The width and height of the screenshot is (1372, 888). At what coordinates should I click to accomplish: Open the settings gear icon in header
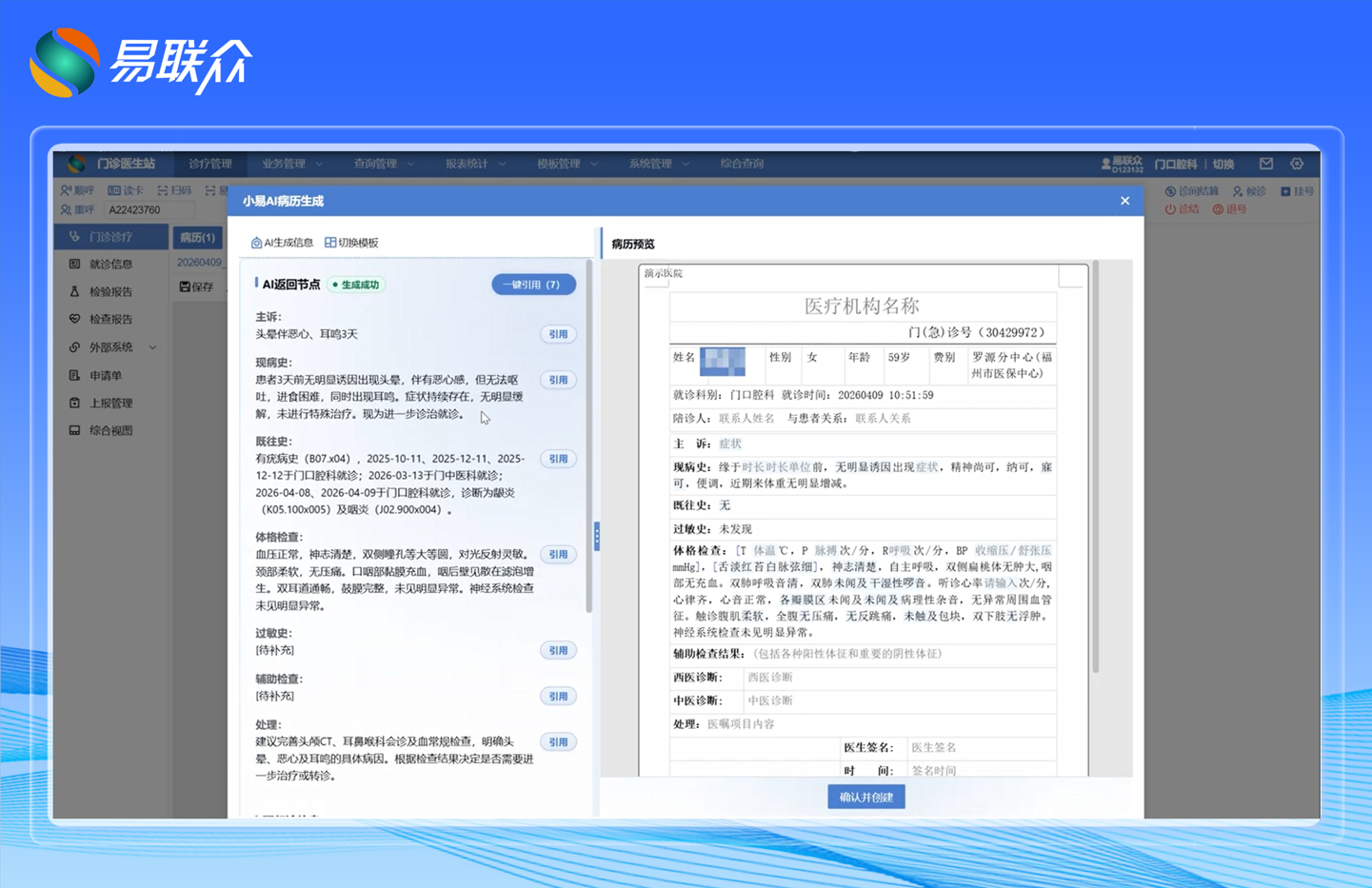tap(1297, 164)
